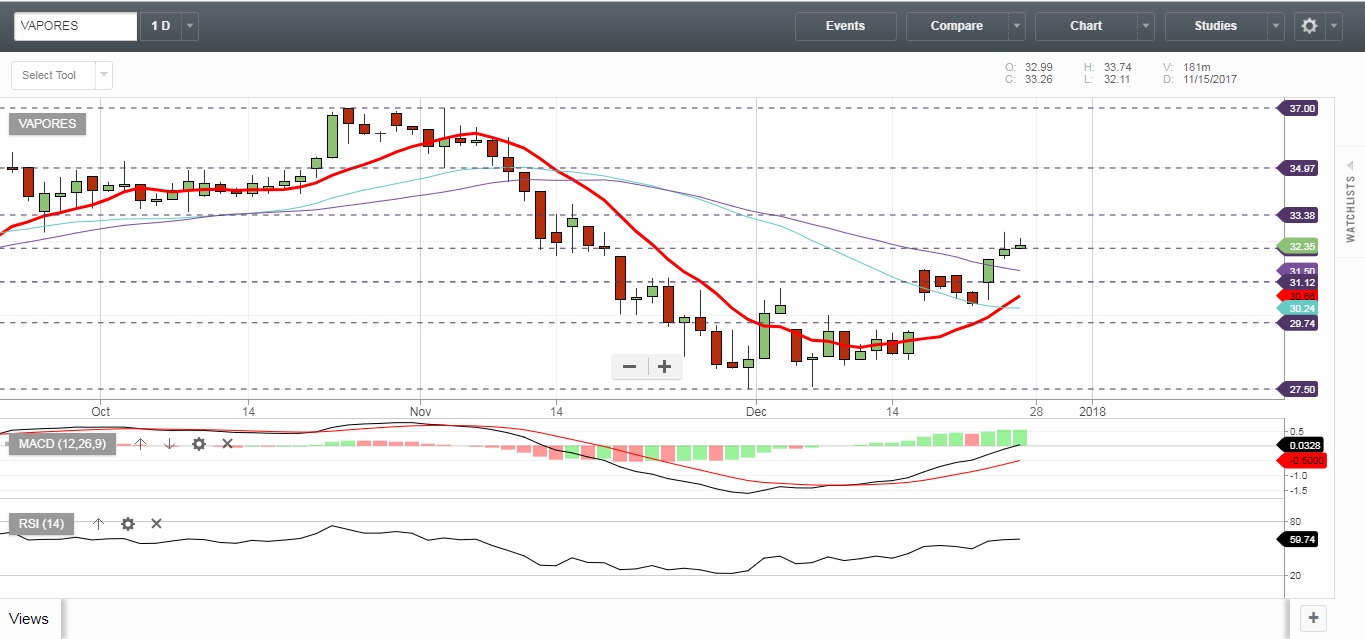Screen dimensions: 1365x639
Task: Open the Select Tool dropdown
Action: 104,75
